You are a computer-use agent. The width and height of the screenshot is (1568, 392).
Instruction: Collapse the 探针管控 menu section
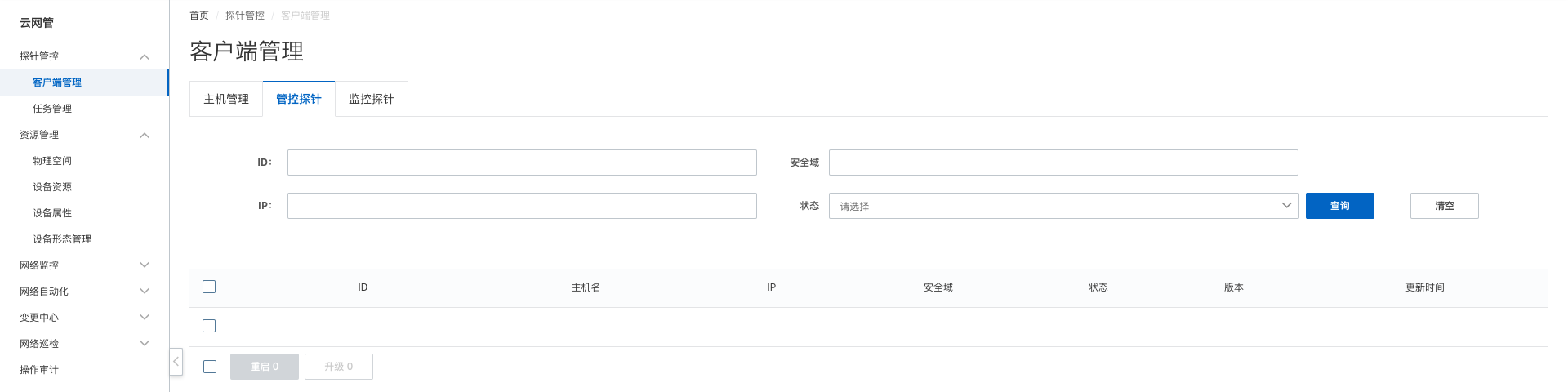tap(145, 56)
